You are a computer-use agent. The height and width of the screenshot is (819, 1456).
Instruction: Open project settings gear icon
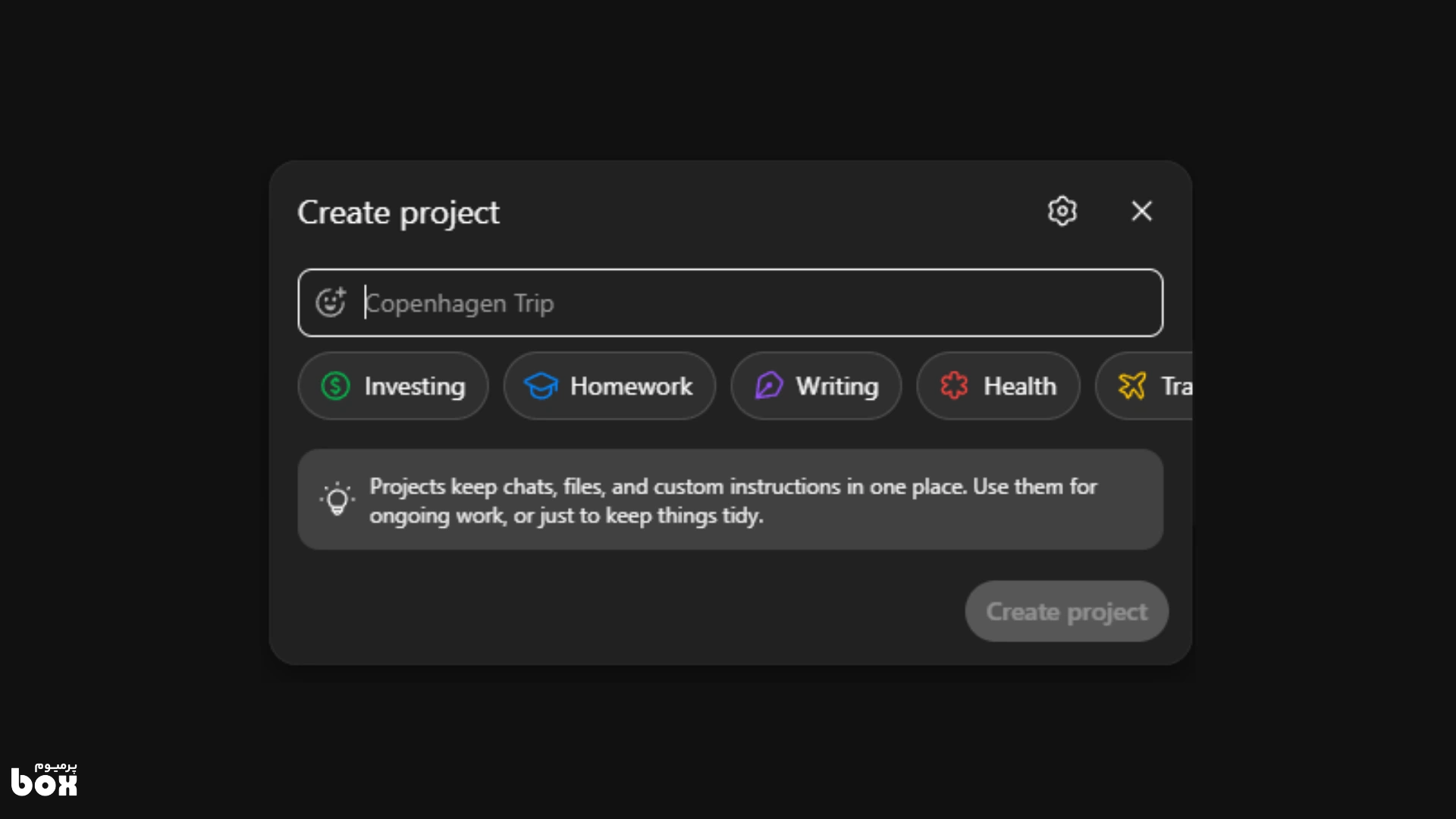point(1062,211)
